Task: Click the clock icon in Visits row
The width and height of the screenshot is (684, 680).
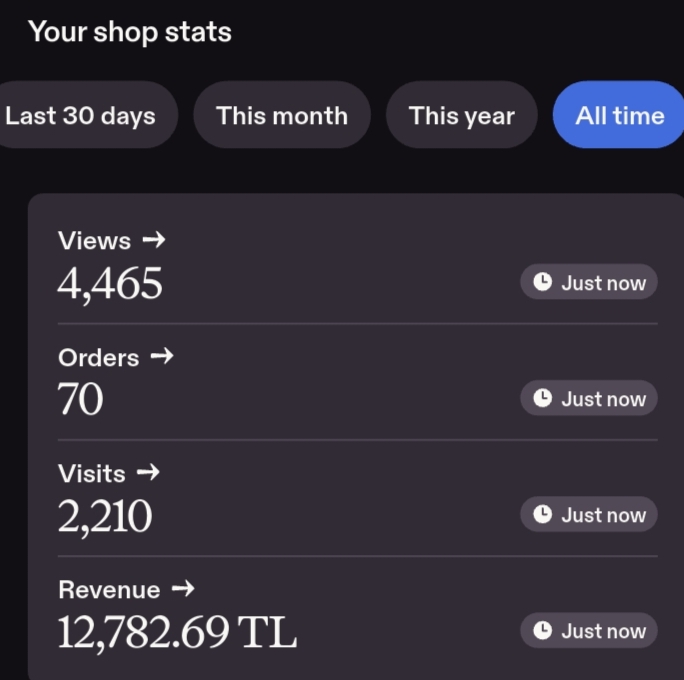Action: (543, 514)
